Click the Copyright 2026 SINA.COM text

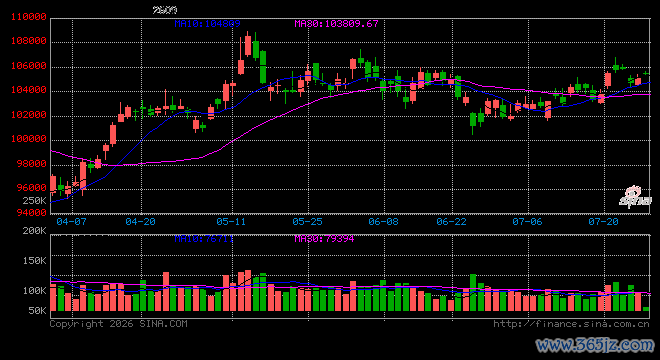[x=118, y=323]
